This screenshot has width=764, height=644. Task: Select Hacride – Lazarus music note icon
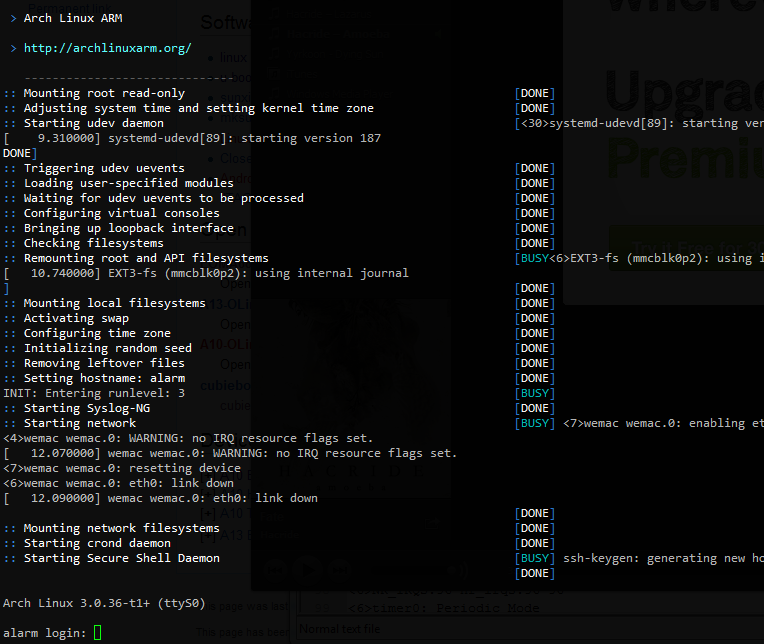coord(275,13)
